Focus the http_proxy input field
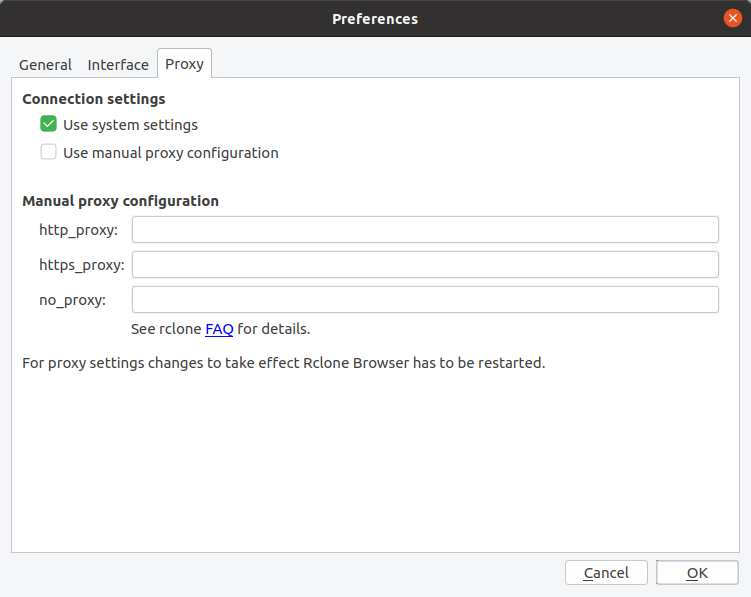Image resolution: width=751 pixels, height=597 pixels. pos(425,230)
